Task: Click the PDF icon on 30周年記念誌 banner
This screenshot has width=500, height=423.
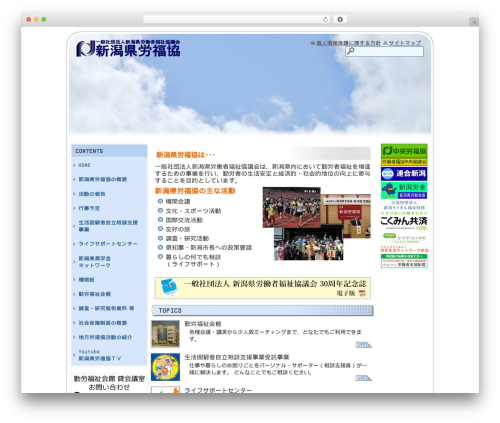Action: tap(362, 293)
